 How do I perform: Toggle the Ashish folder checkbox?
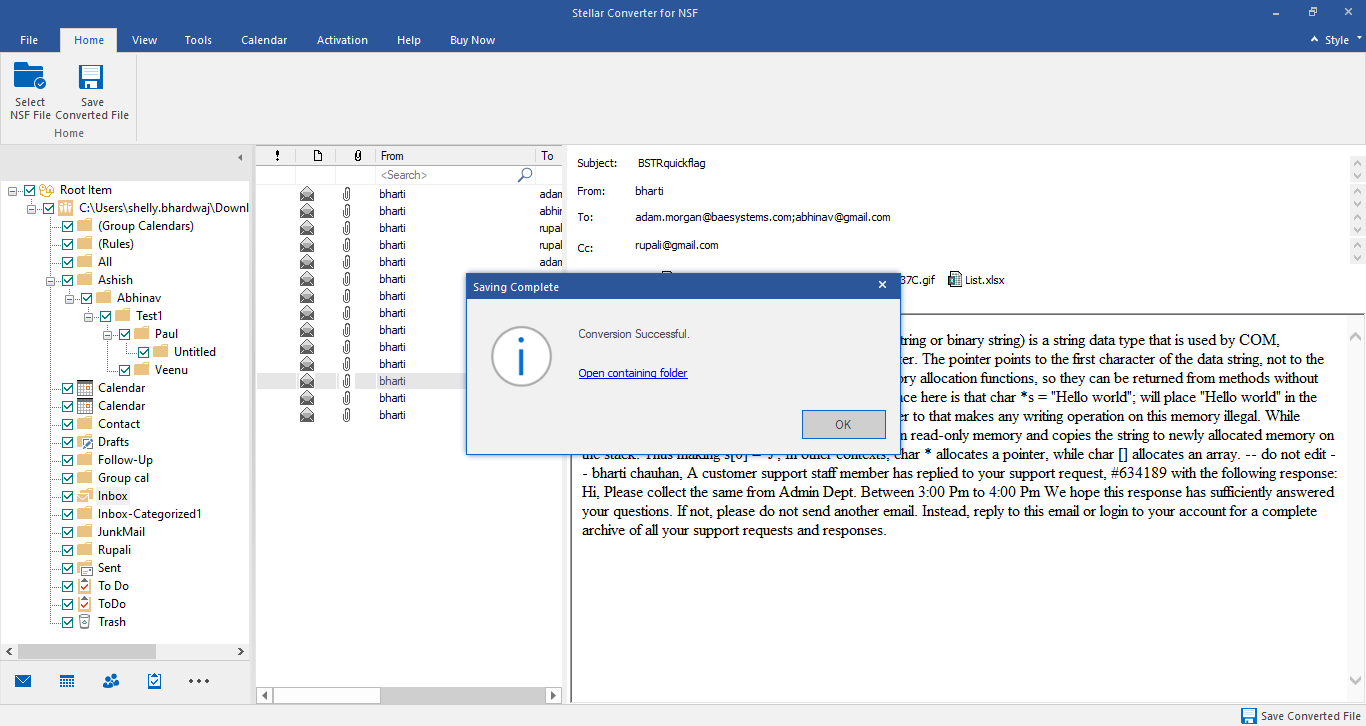click(x=68, y=280)
